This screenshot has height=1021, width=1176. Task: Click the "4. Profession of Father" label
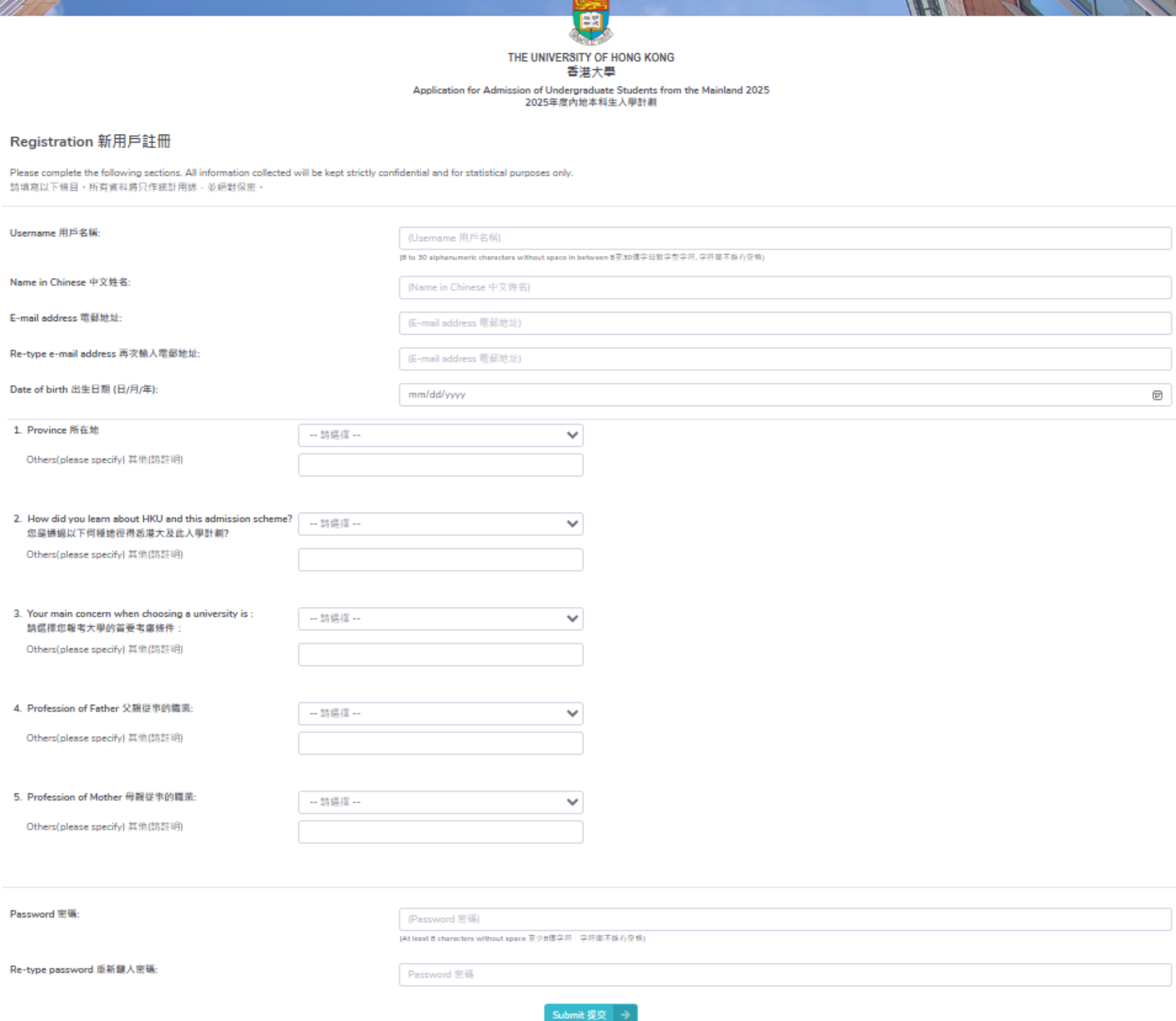tap(103, 708)
